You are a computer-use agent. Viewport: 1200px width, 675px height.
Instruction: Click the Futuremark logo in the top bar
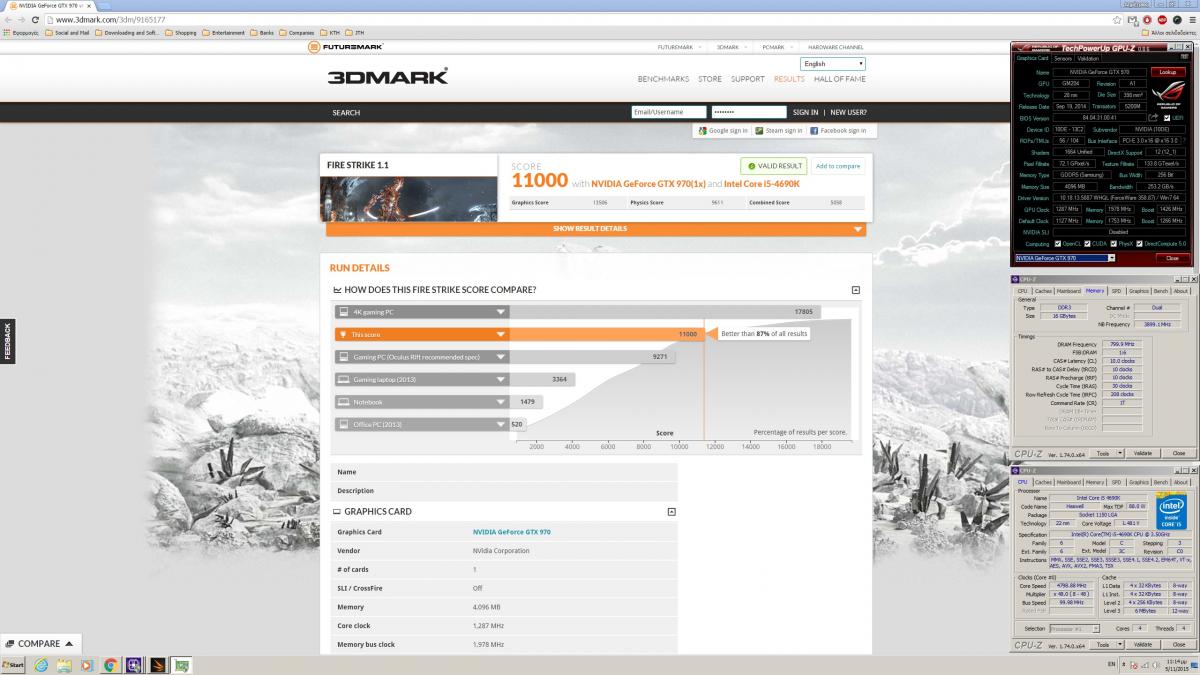point(345,47)
